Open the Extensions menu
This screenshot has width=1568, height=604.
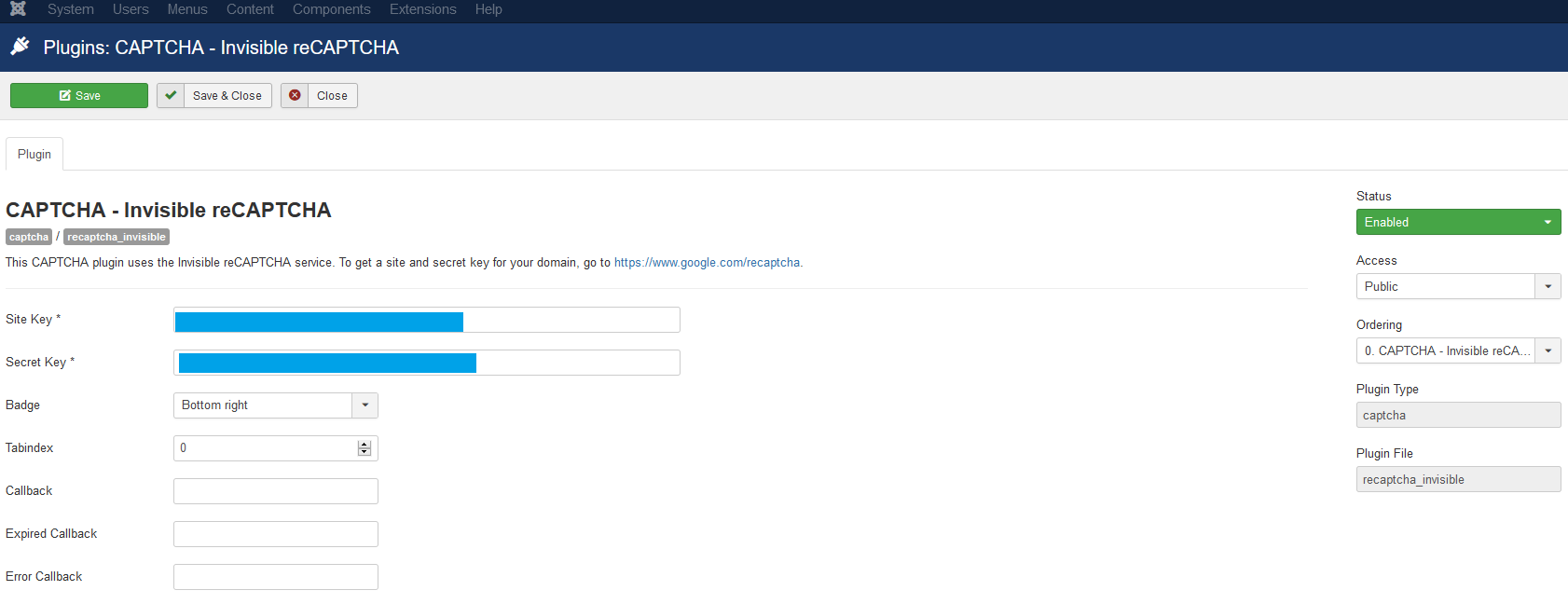[x=423, y=9]
